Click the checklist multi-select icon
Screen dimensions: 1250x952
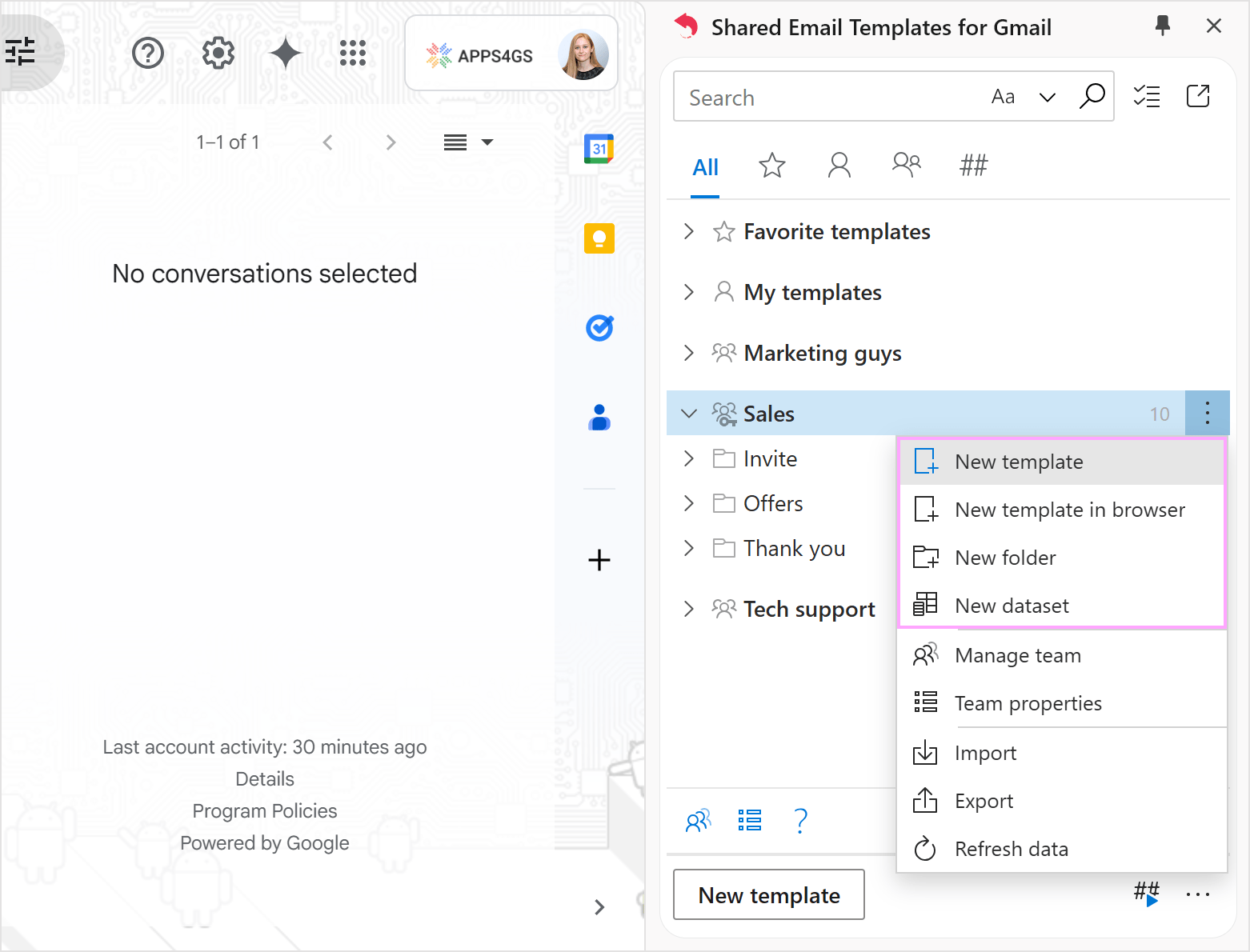pyautogui.click(x=1147, y=96)
